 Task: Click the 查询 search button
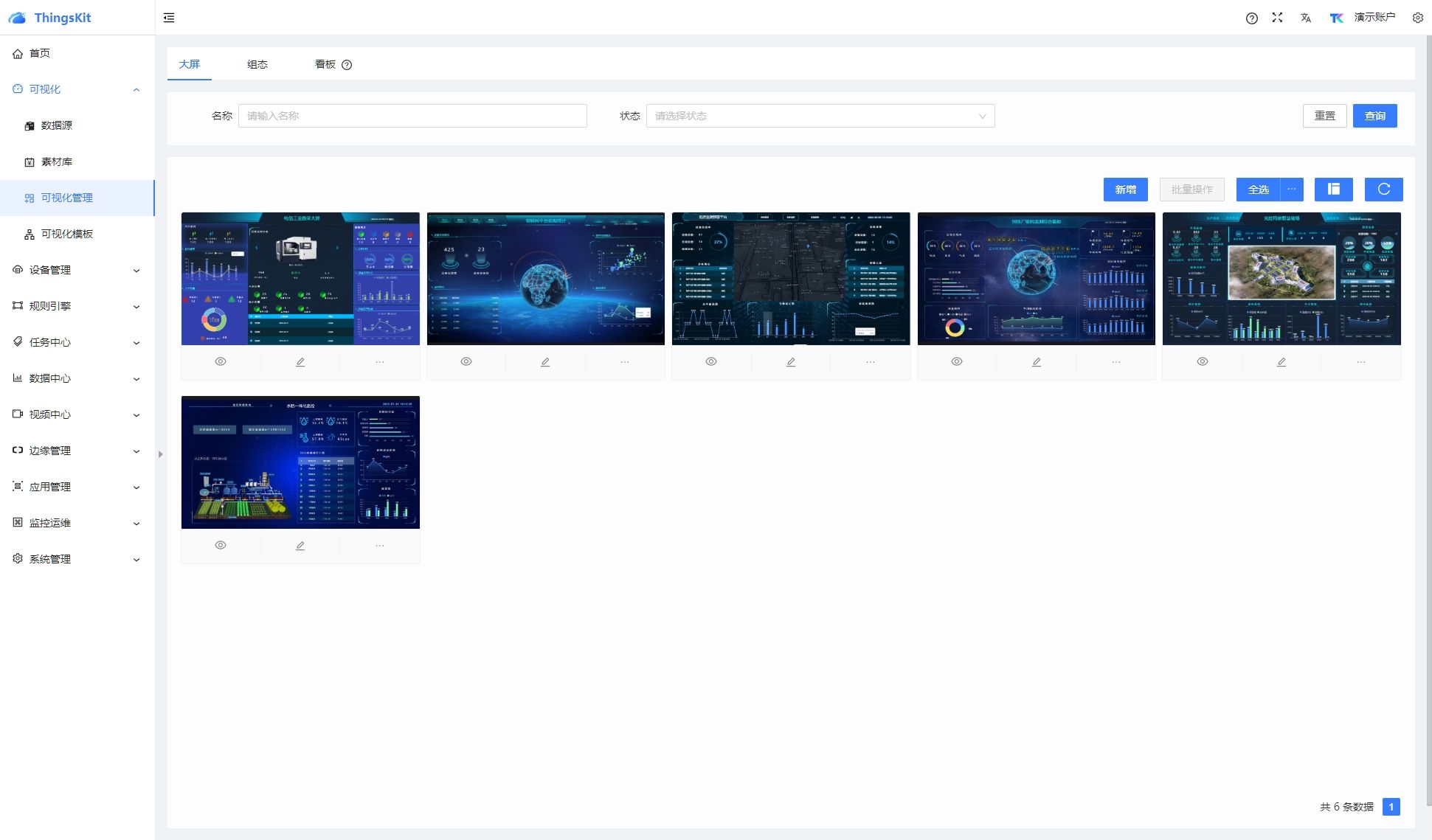point(1374,116)
